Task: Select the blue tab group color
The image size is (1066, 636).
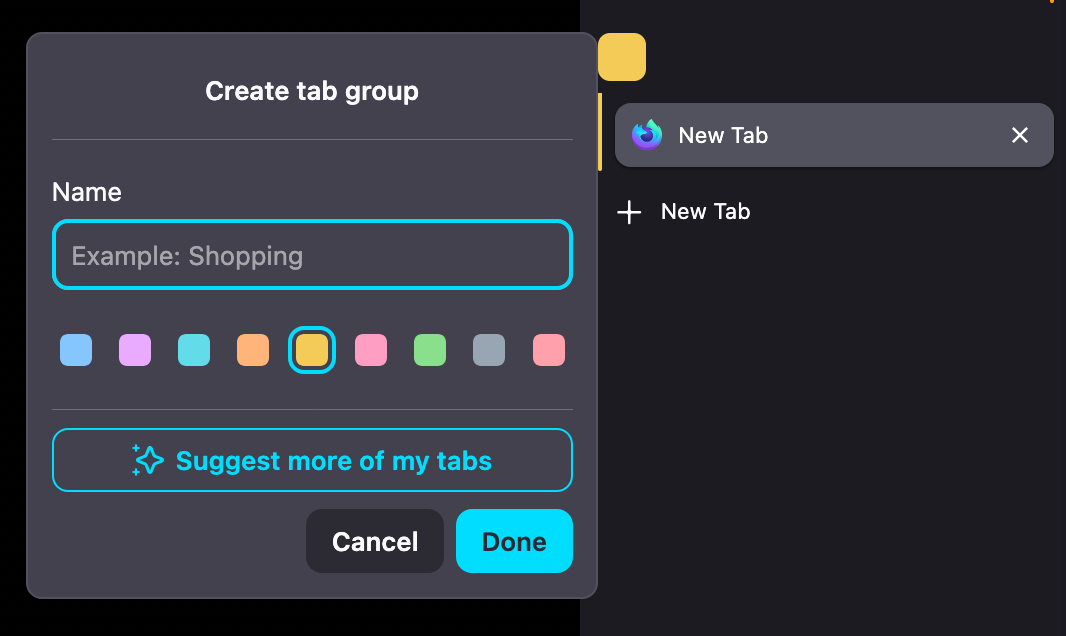Action: (76, 350)
